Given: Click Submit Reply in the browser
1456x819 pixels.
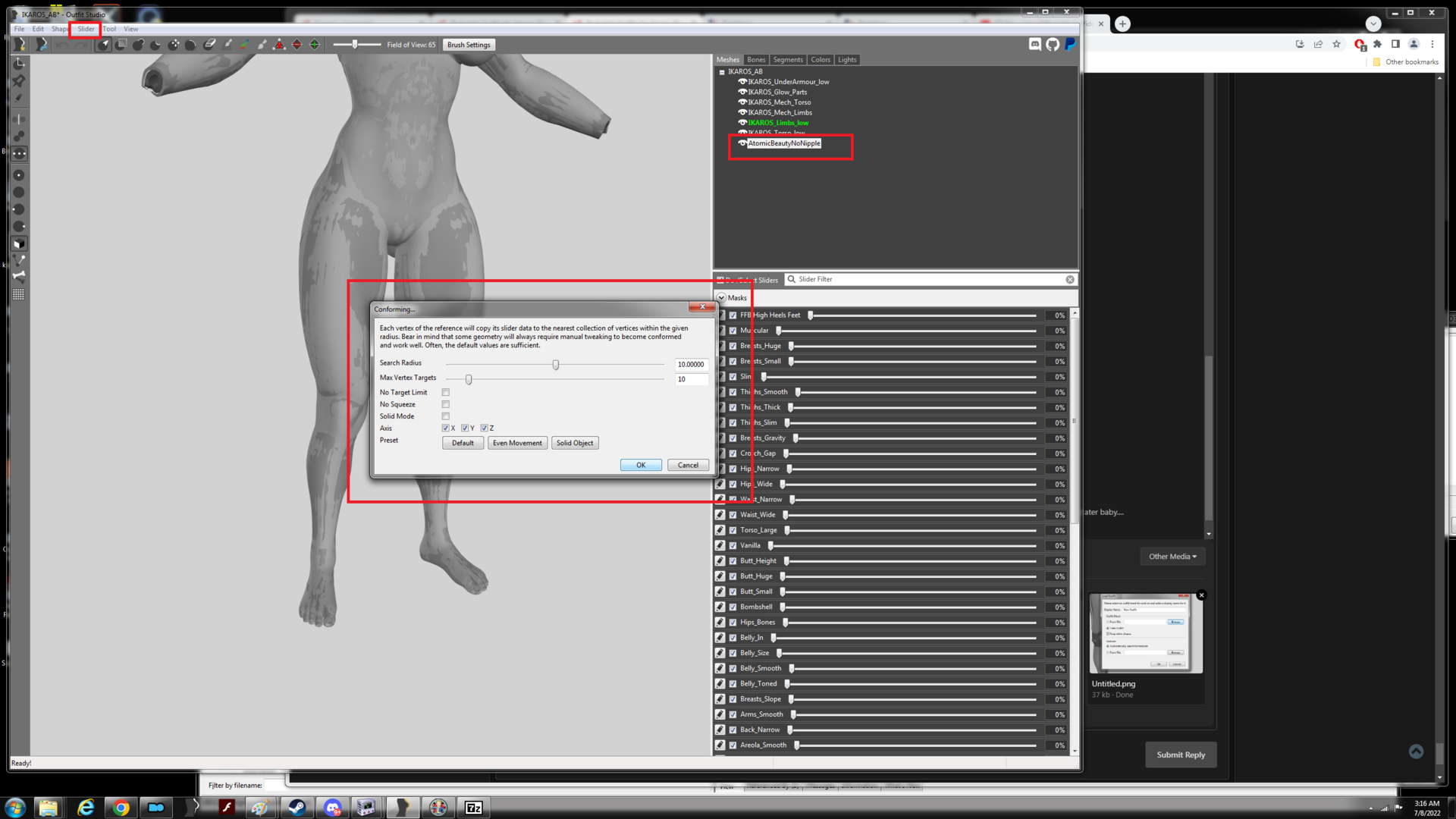Looking at the screenshot, I should pyautogui.click(x=1181, y=755).
